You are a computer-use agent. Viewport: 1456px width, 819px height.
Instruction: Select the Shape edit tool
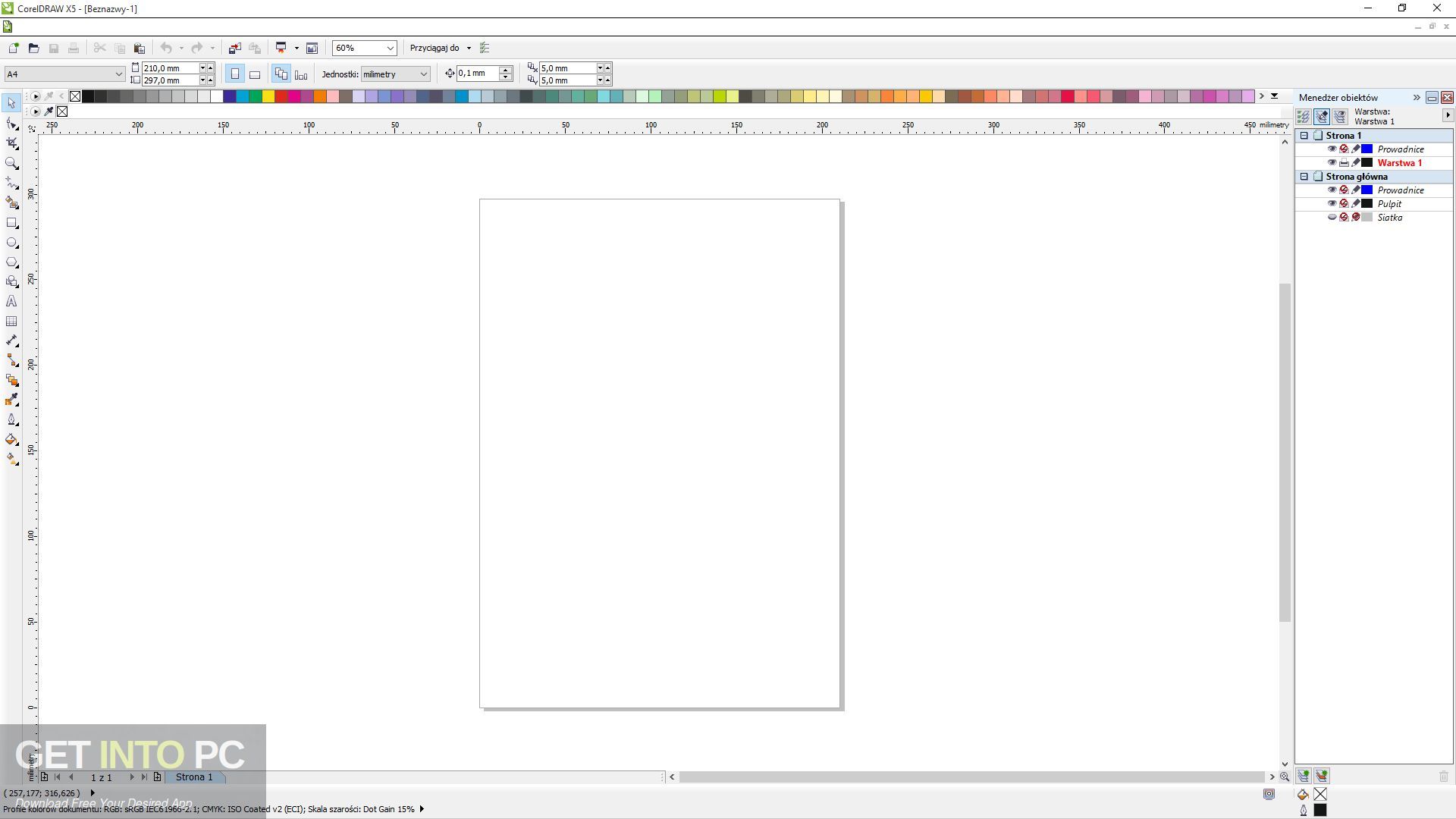tap(11, 124)
